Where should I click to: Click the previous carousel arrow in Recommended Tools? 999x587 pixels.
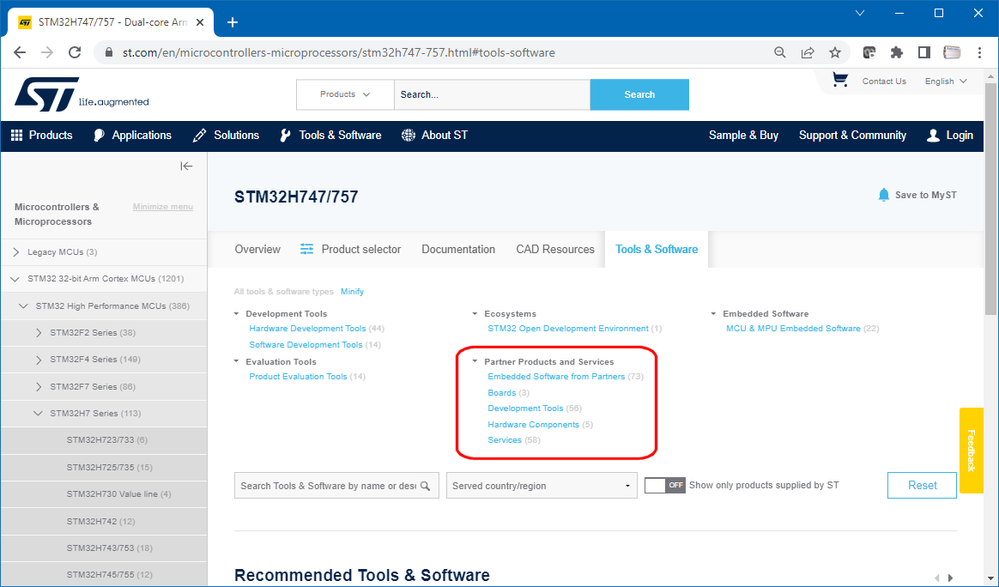click(x=937, y=577)
